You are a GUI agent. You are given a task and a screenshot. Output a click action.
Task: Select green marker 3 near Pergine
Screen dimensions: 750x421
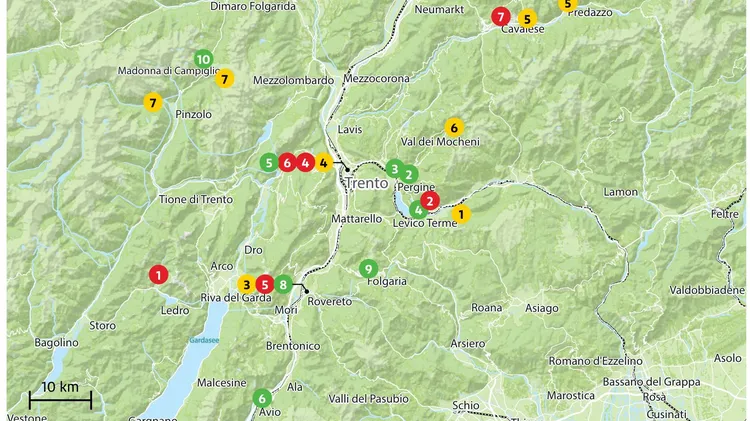(395, 169)
